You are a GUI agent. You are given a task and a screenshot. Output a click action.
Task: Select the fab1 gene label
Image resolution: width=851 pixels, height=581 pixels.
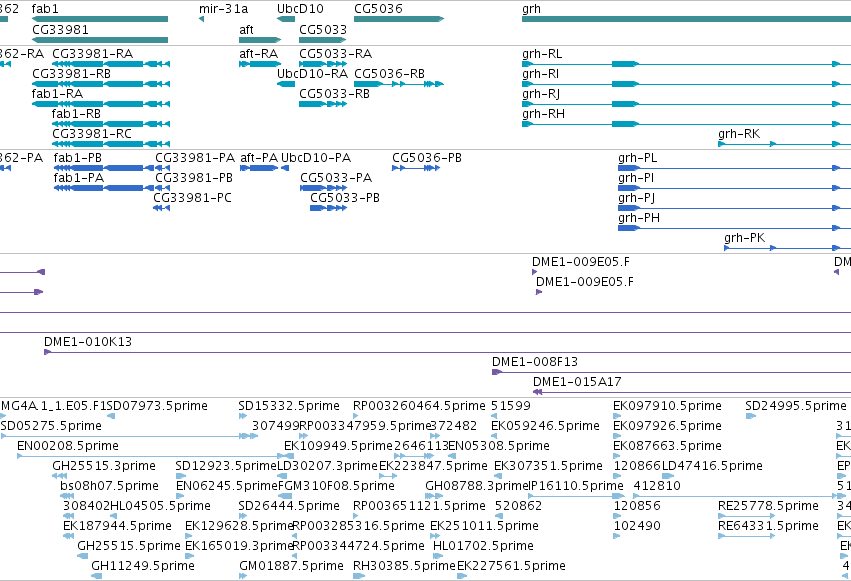pos(45,9)
